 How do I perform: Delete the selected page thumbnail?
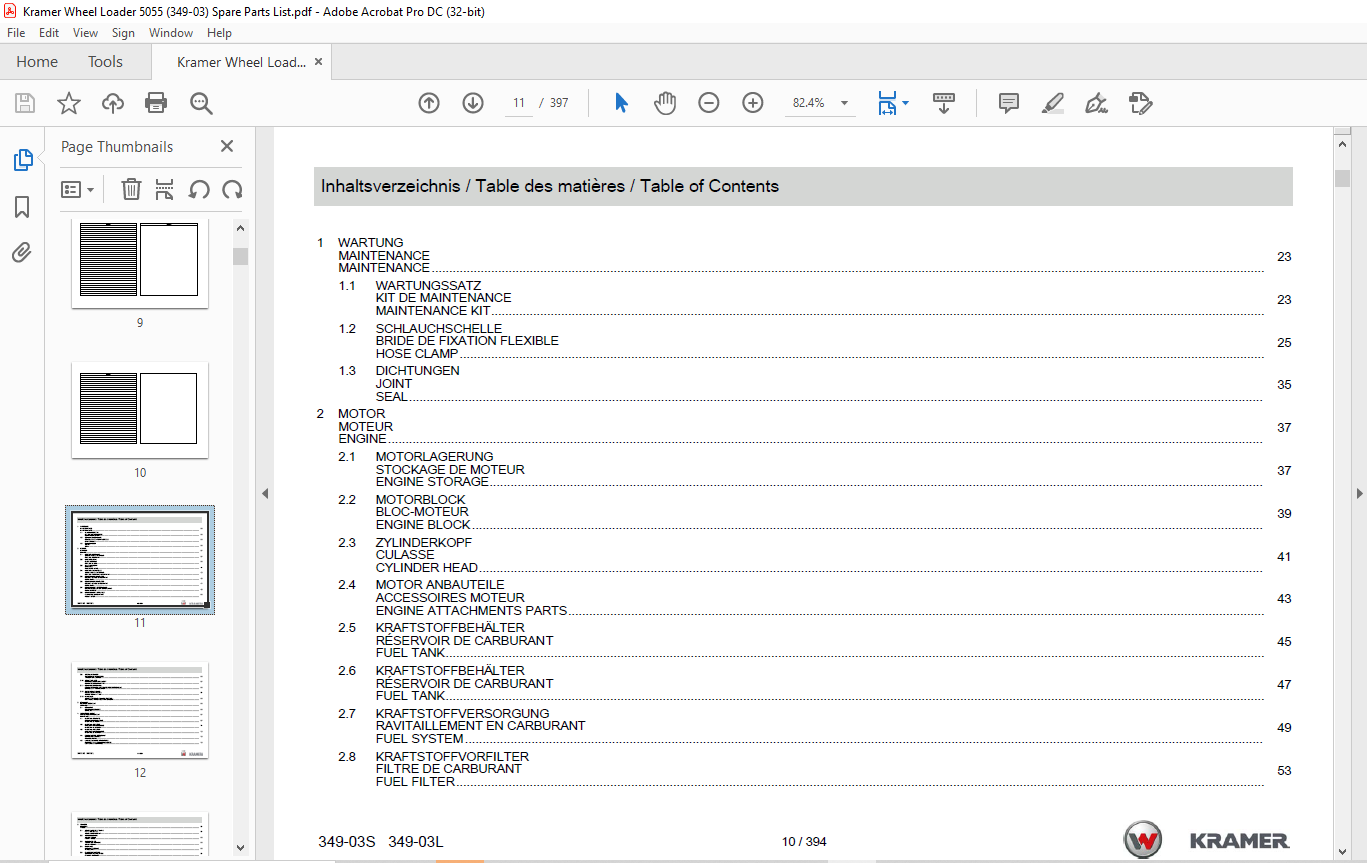[131, 189]
